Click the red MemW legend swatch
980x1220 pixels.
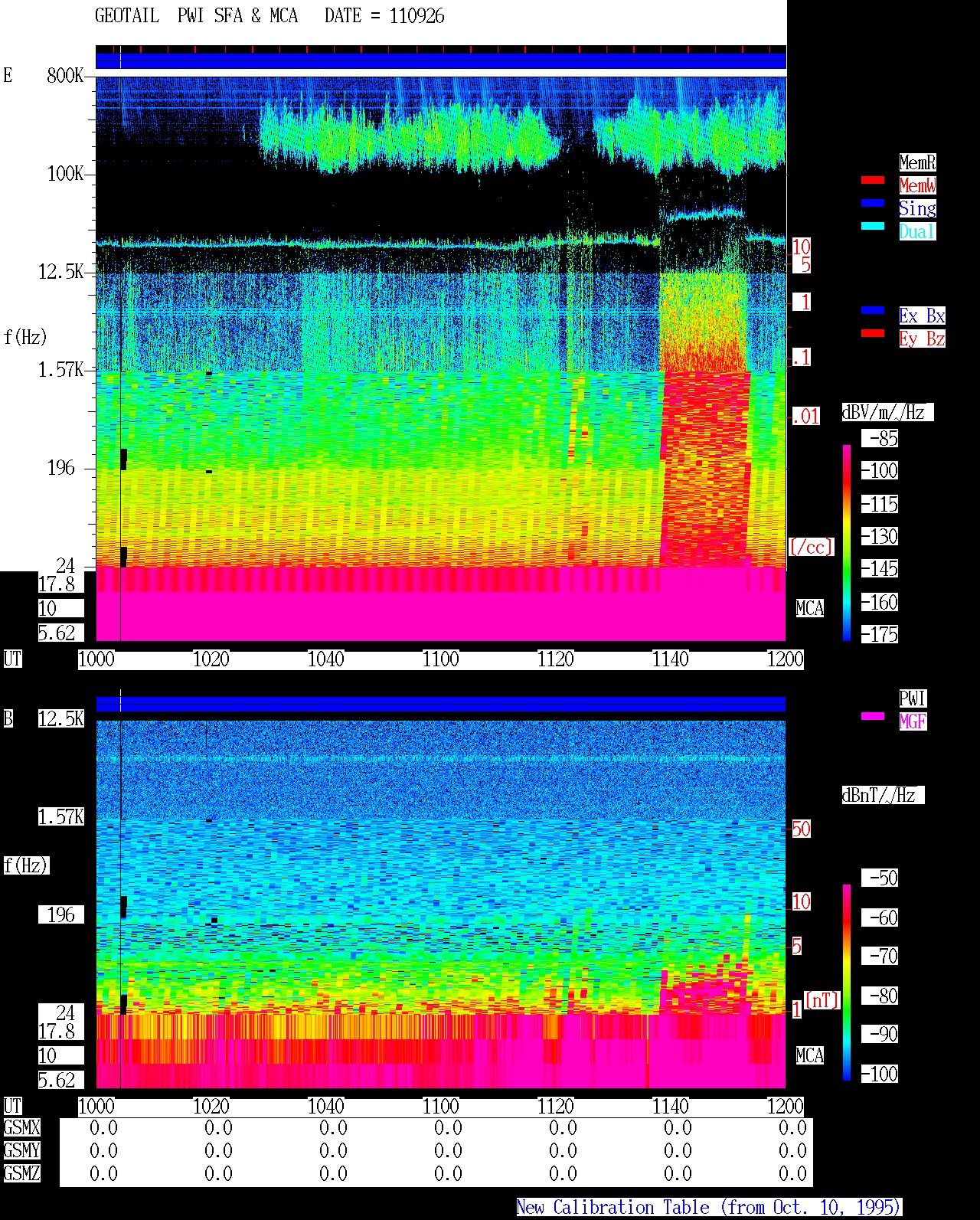click(873, 181)
